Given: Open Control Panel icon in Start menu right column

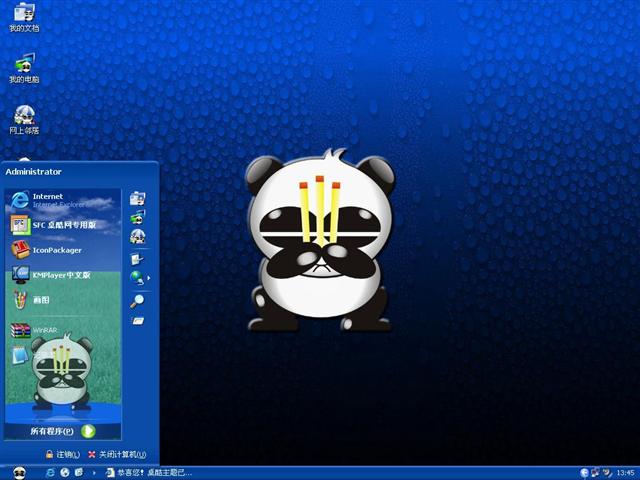Looking at the screenshot, I should (x=137, y=259).
